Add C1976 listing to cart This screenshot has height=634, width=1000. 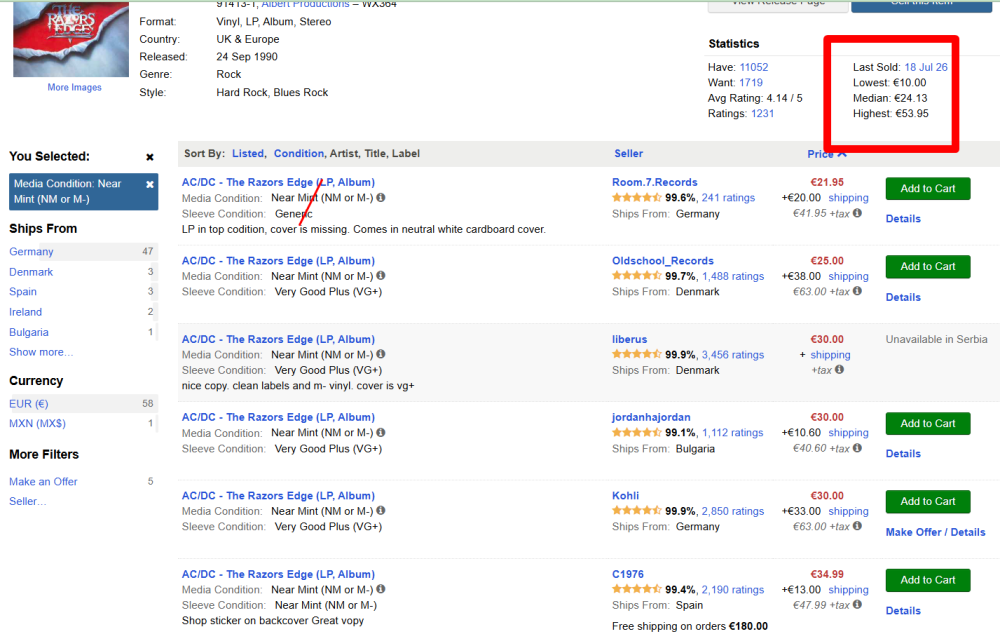click(x=928, y=580)
